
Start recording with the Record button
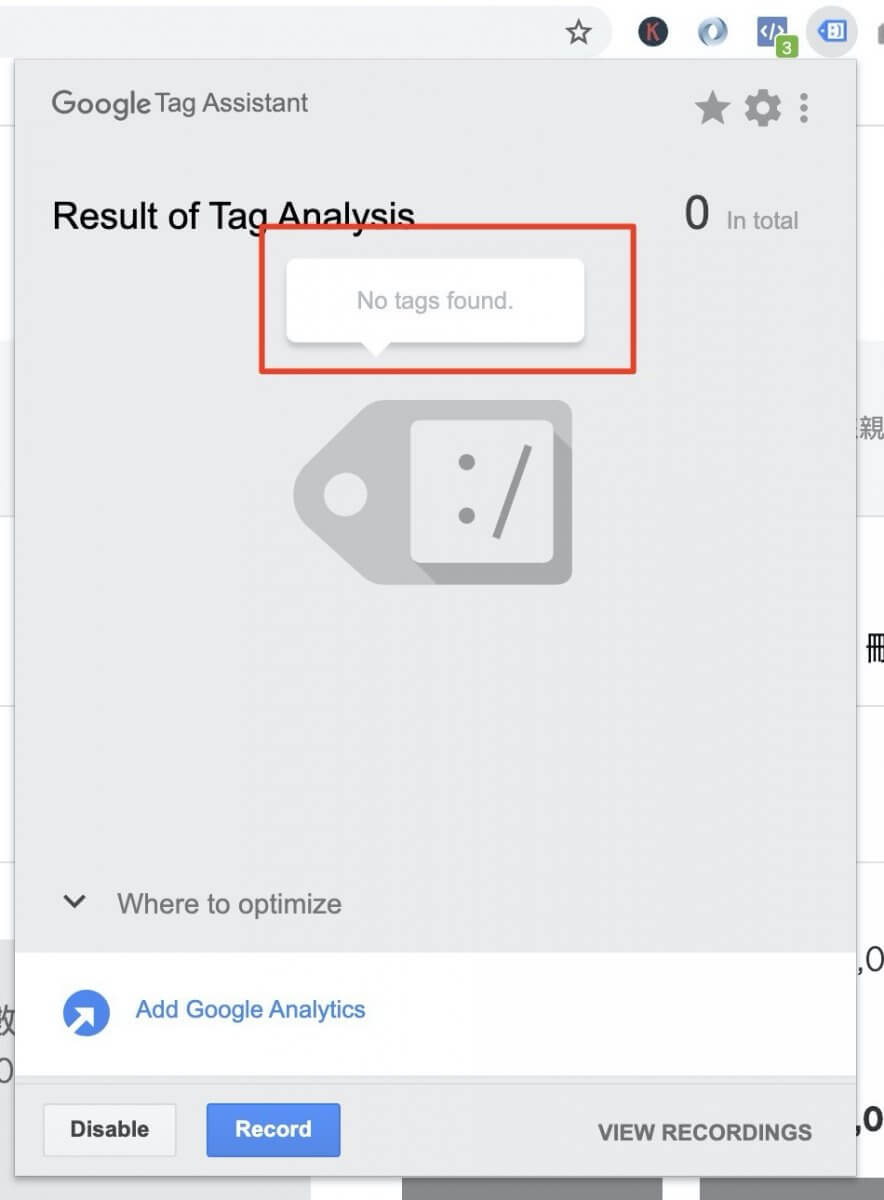[273, 1129]
